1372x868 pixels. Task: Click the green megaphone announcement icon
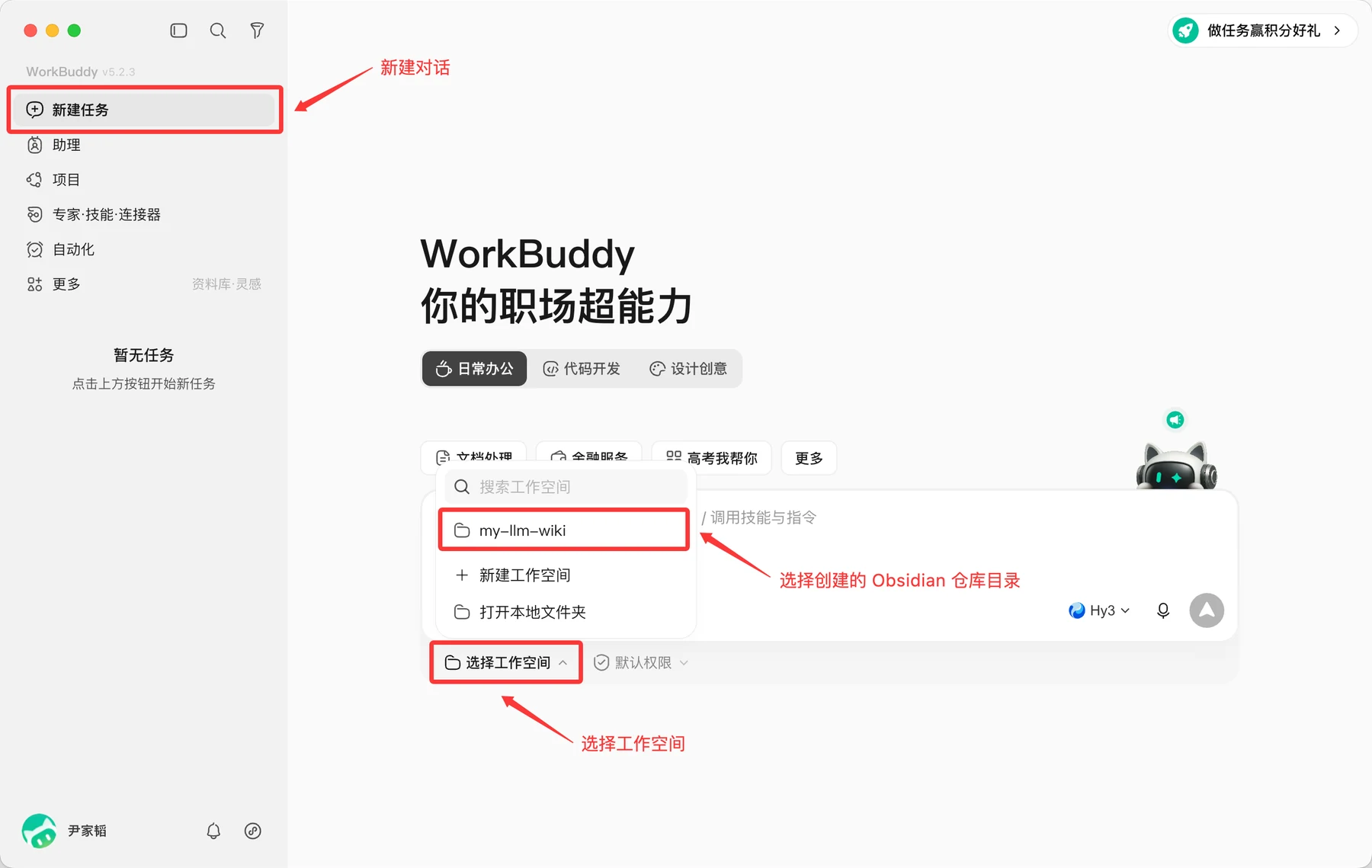1175,420
